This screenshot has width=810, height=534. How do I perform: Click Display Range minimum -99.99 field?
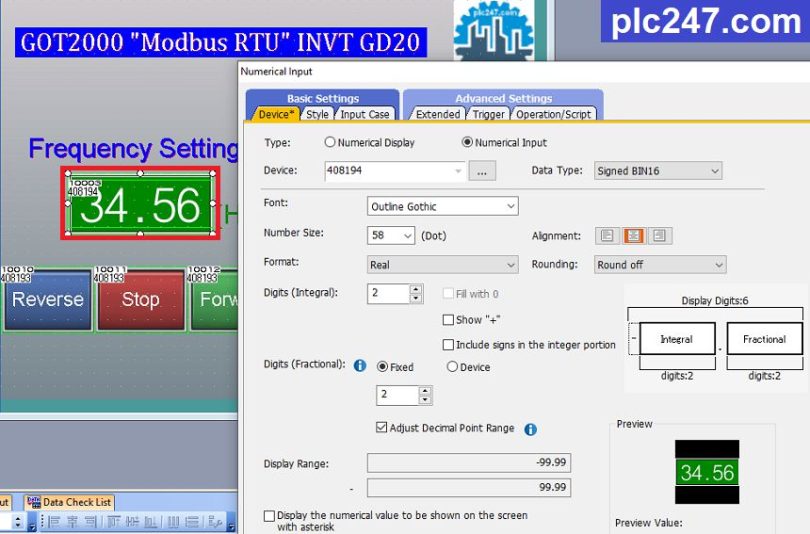click(x=469, y=463)
